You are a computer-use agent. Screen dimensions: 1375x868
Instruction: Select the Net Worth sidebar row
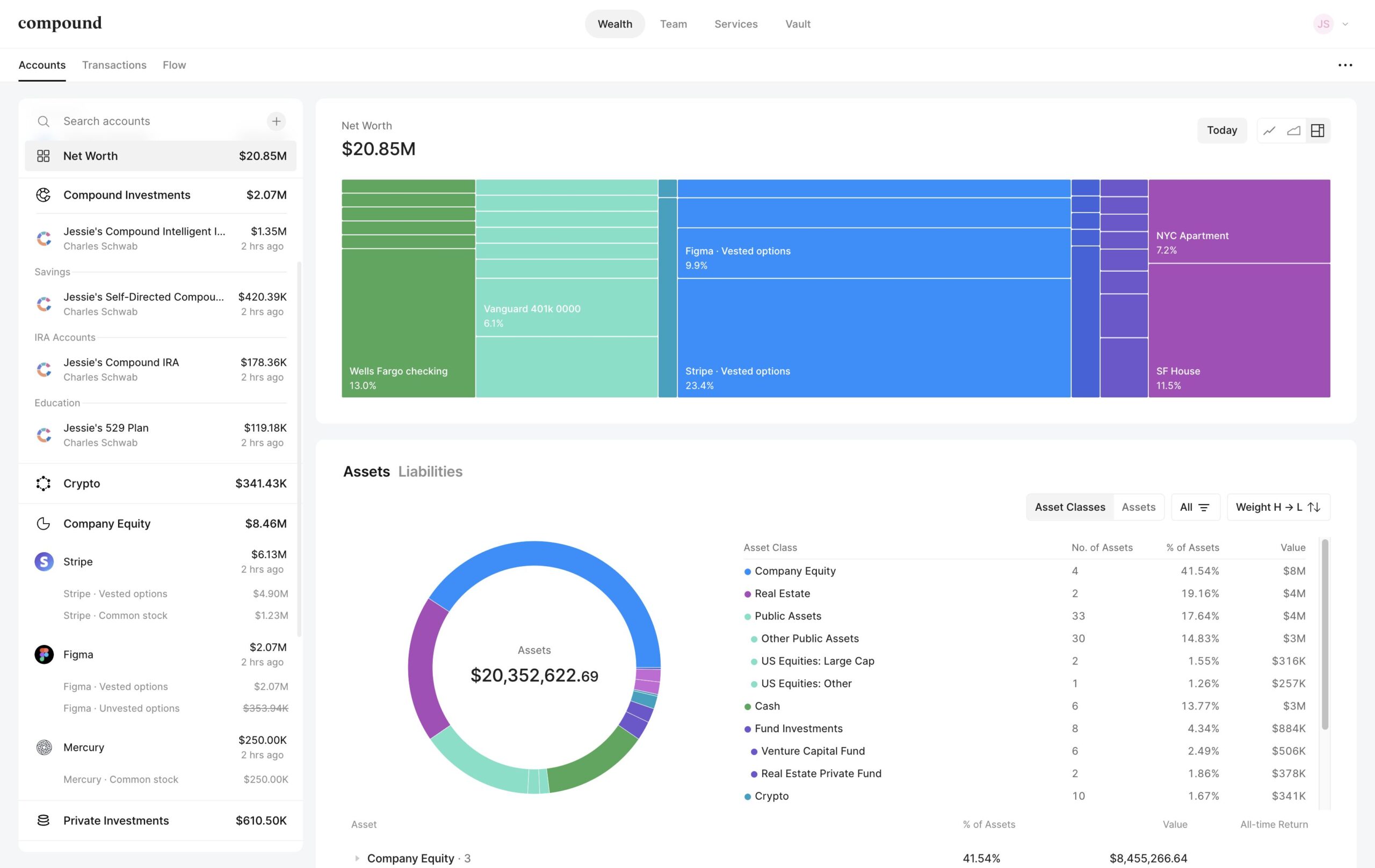point(161,156)
